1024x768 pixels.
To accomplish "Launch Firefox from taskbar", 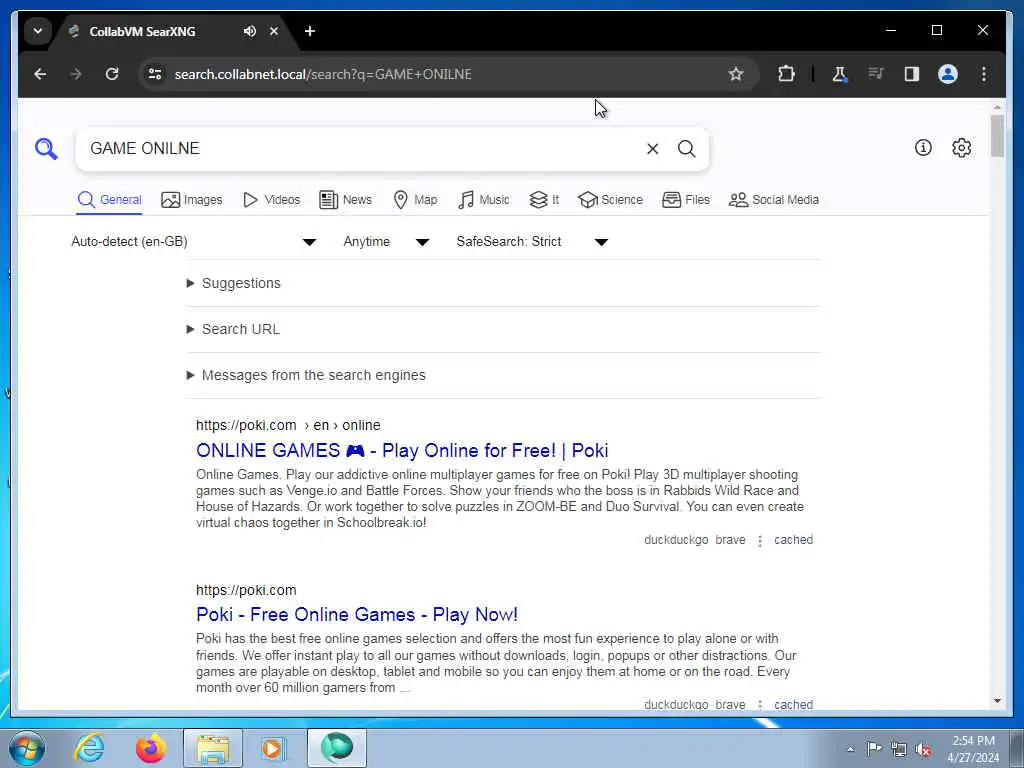I will [151, 748].
